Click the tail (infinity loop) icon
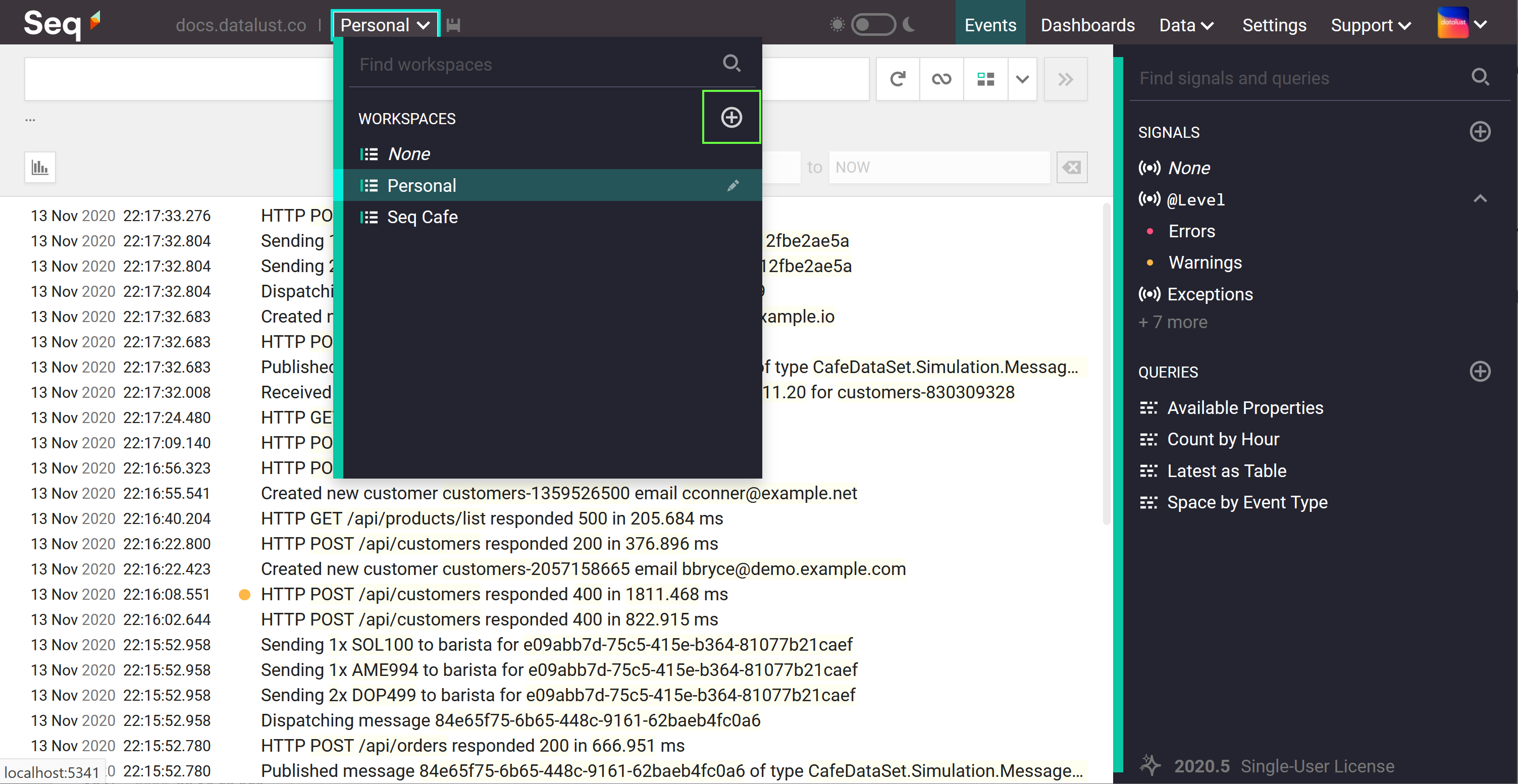 point(941,79)
